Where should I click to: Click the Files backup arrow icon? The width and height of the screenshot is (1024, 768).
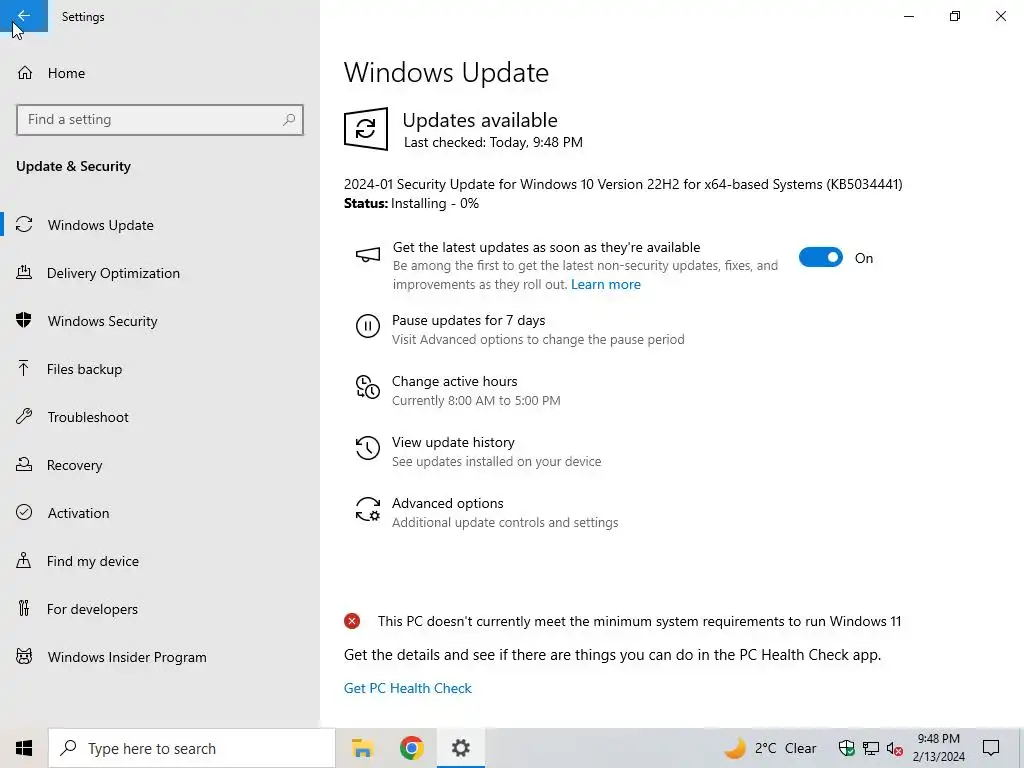tap(24, 369)
